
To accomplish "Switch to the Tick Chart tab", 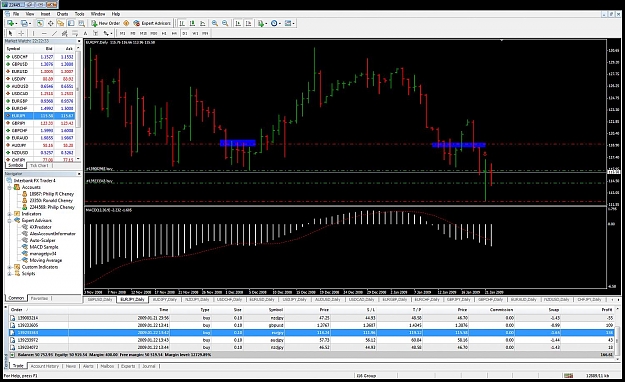I will [x=39, y=165].
